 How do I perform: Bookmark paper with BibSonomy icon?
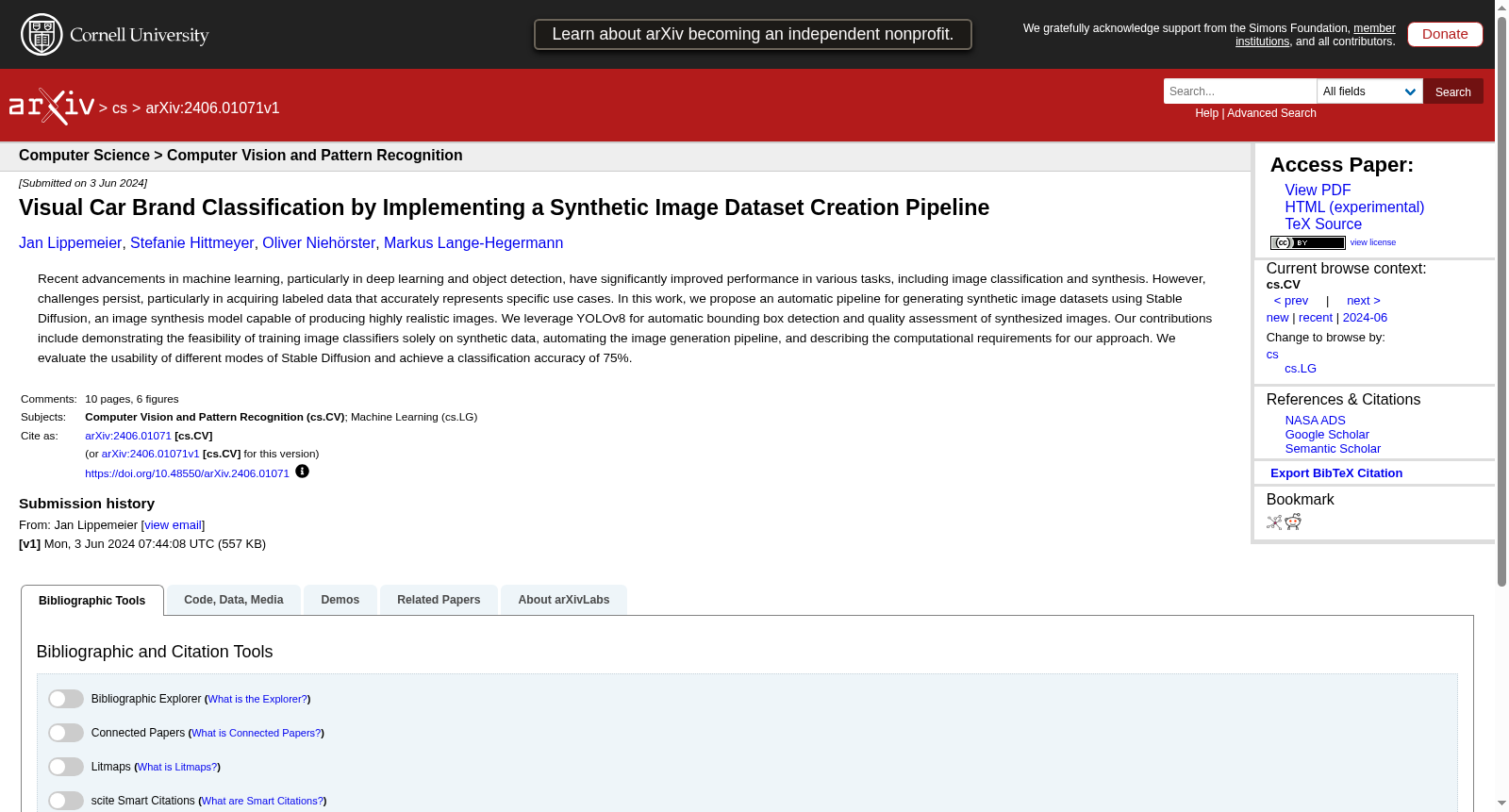tap(1274, 522)
